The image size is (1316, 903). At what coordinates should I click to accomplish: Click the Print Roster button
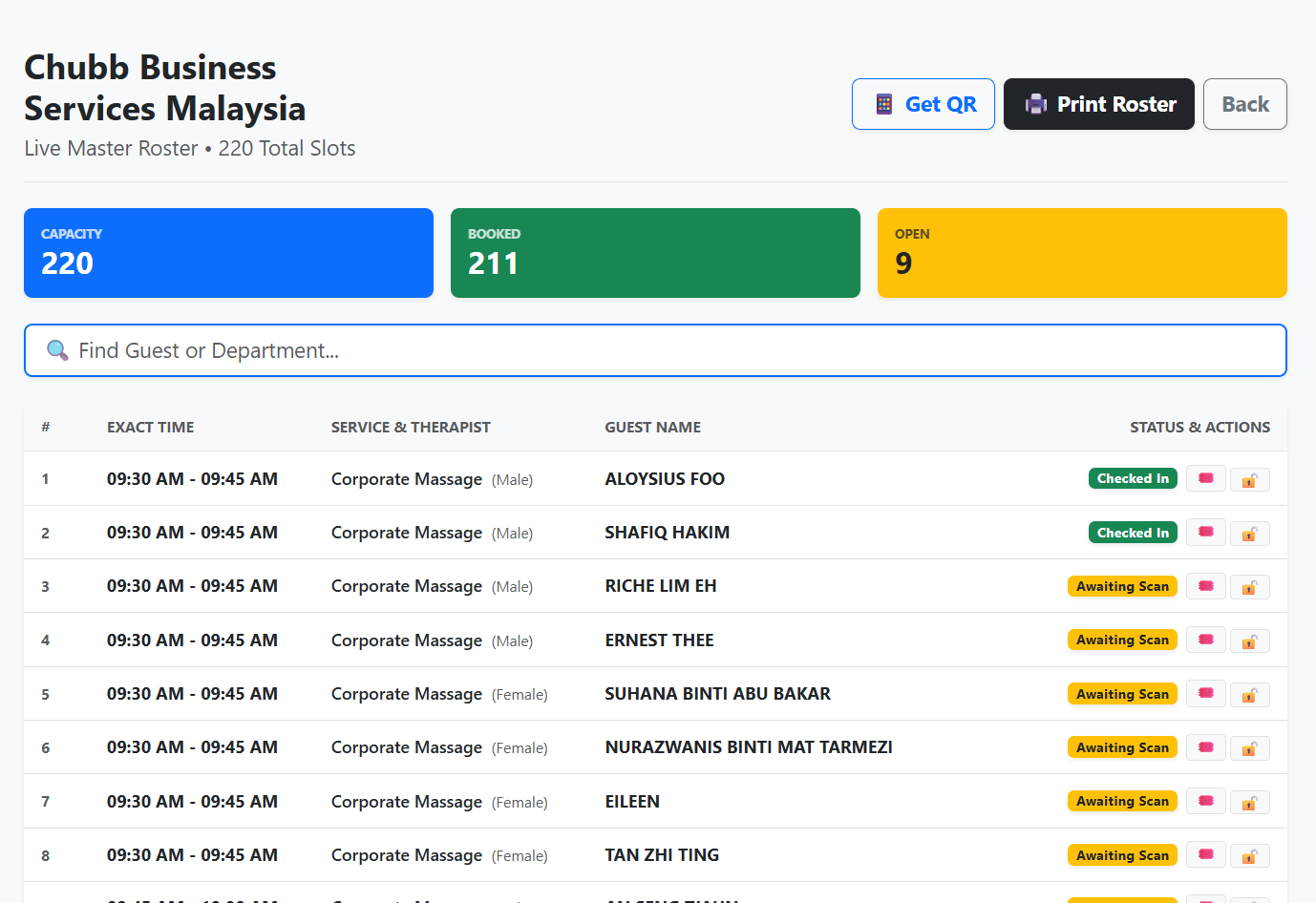point(1099,104)
